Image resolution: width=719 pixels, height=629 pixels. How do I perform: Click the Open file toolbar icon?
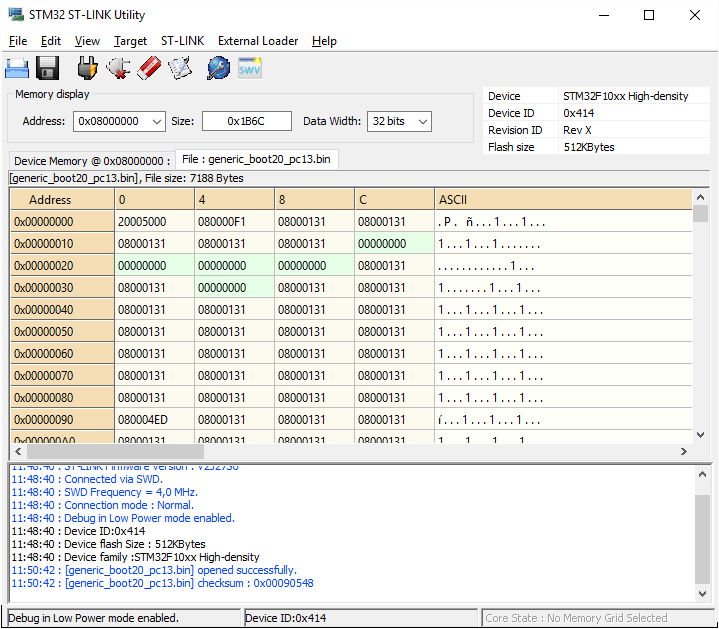click(17, 68)
